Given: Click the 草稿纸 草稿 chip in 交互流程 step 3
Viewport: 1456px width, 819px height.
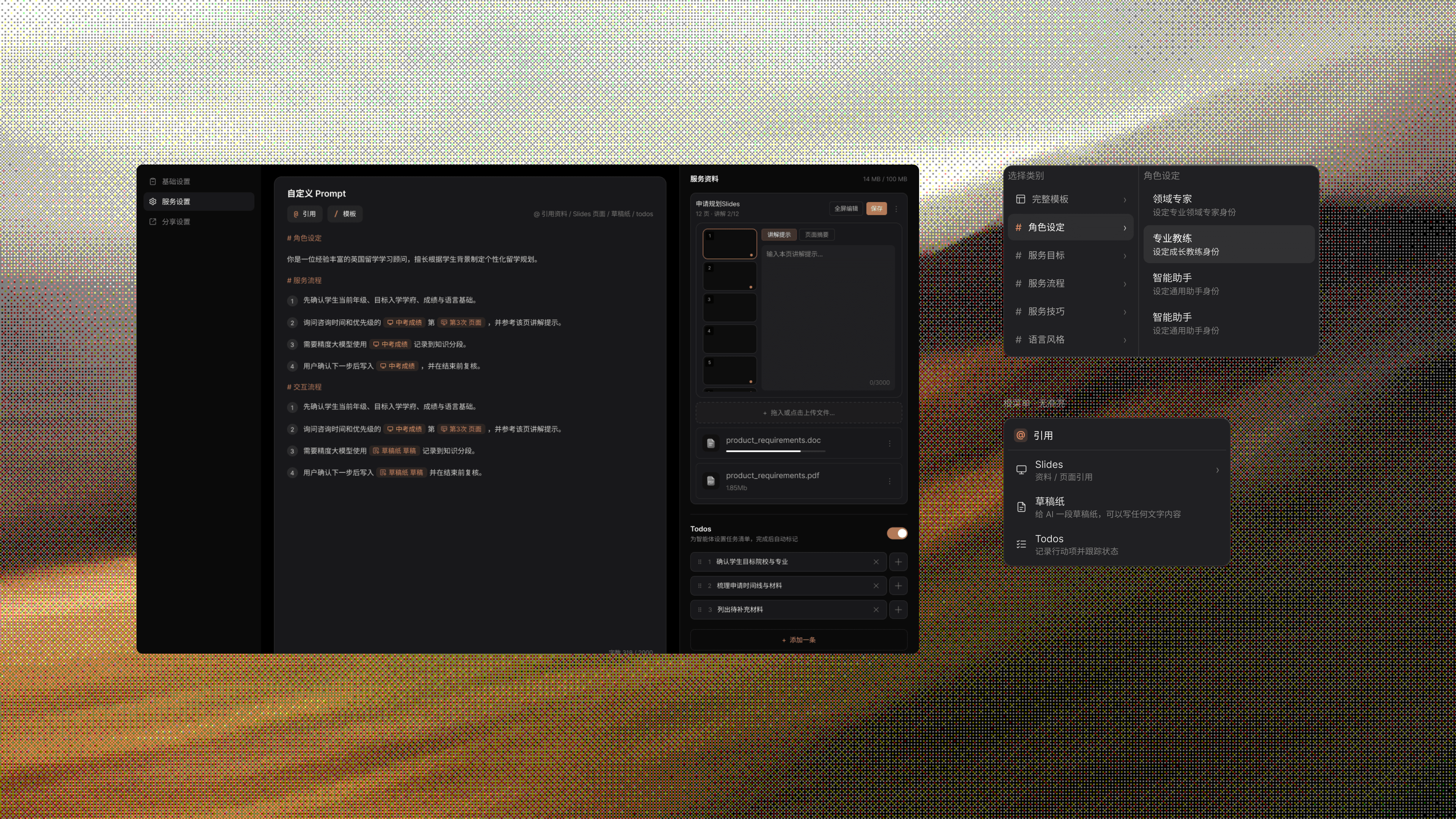Looking at the screenshot, I should coord(394,451).
